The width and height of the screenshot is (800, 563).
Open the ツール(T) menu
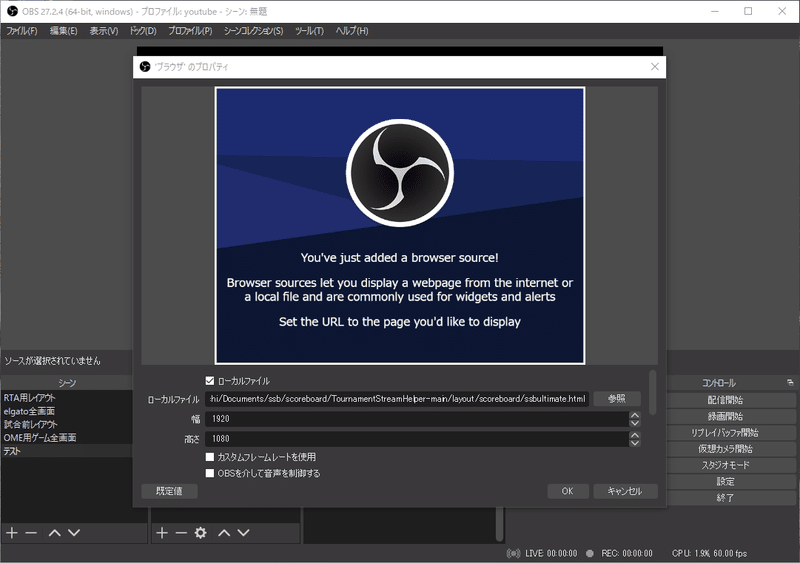(x=309, y=31)
